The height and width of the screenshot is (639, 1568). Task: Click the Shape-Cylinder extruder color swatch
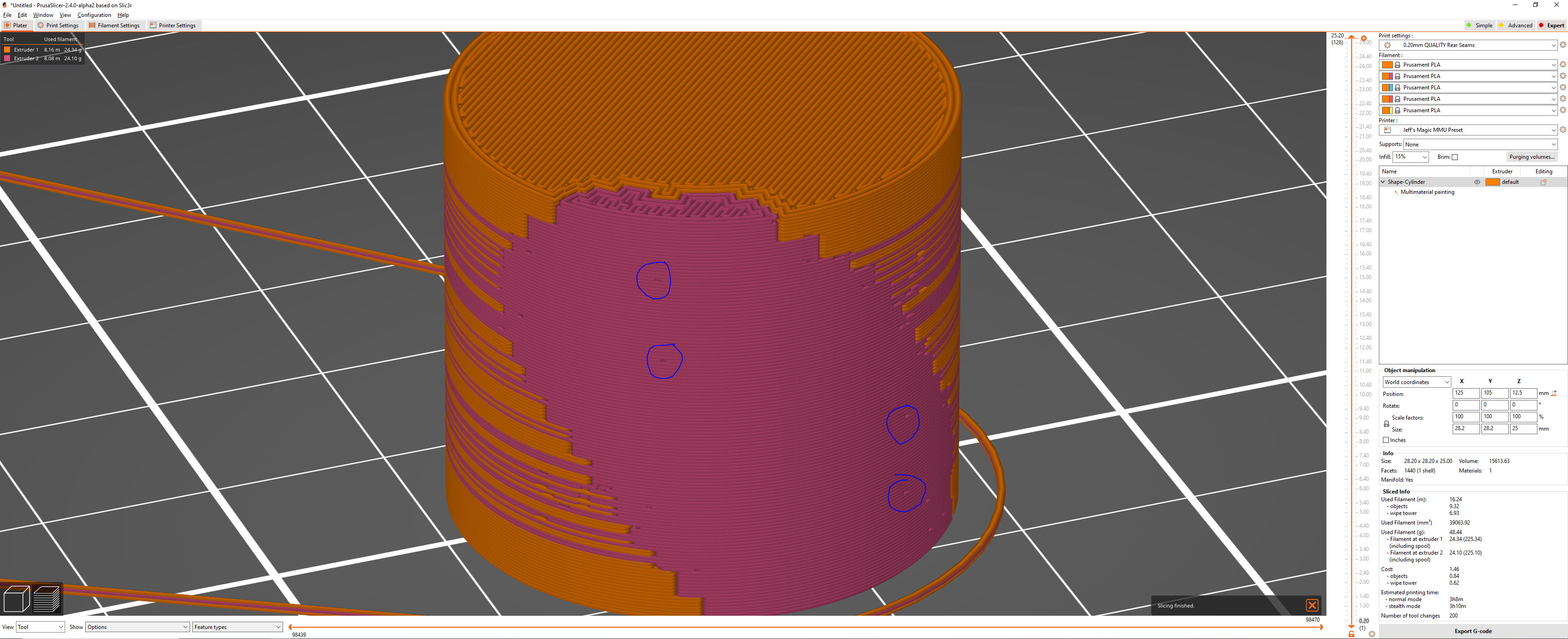1492,182
